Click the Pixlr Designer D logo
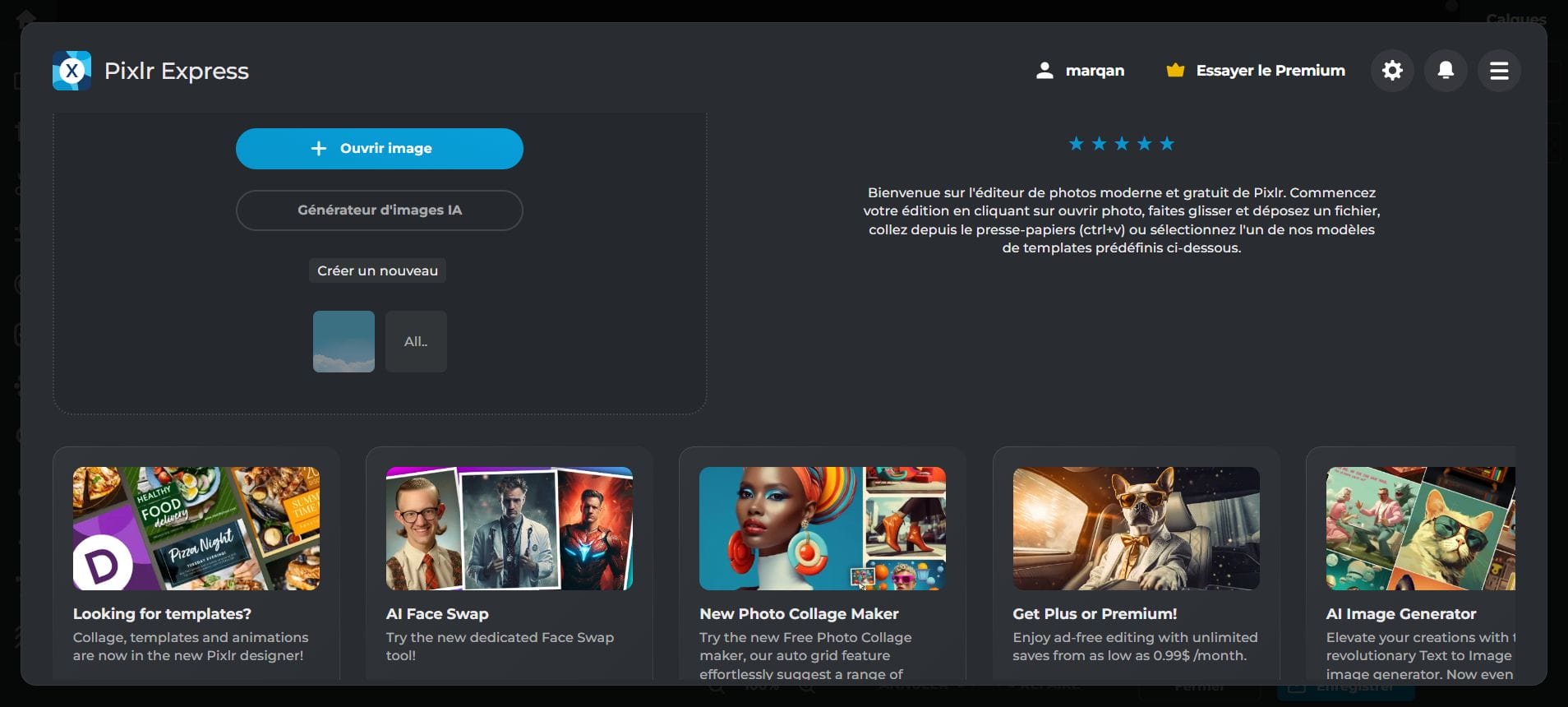Image resolution: width=1568 pixels, height=707 pixels. coord(103,564)
